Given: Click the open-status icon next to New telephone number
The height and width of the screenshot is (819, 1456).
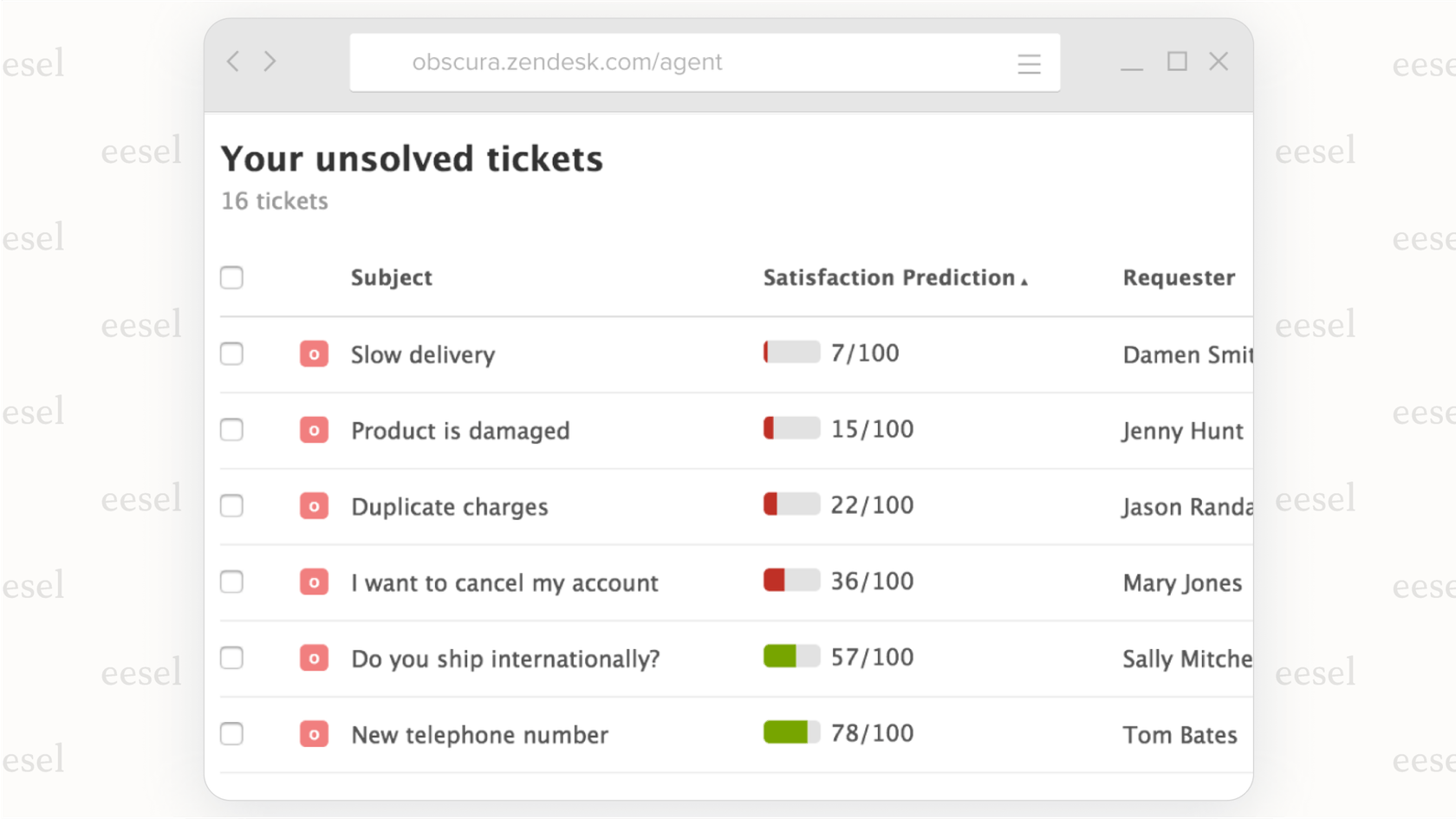Looking at the screenshot, I should 313,733.
